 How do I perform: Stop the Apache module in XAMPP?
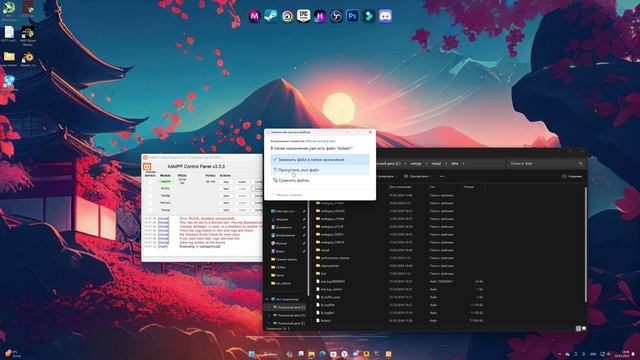click(x=226, y=182)
